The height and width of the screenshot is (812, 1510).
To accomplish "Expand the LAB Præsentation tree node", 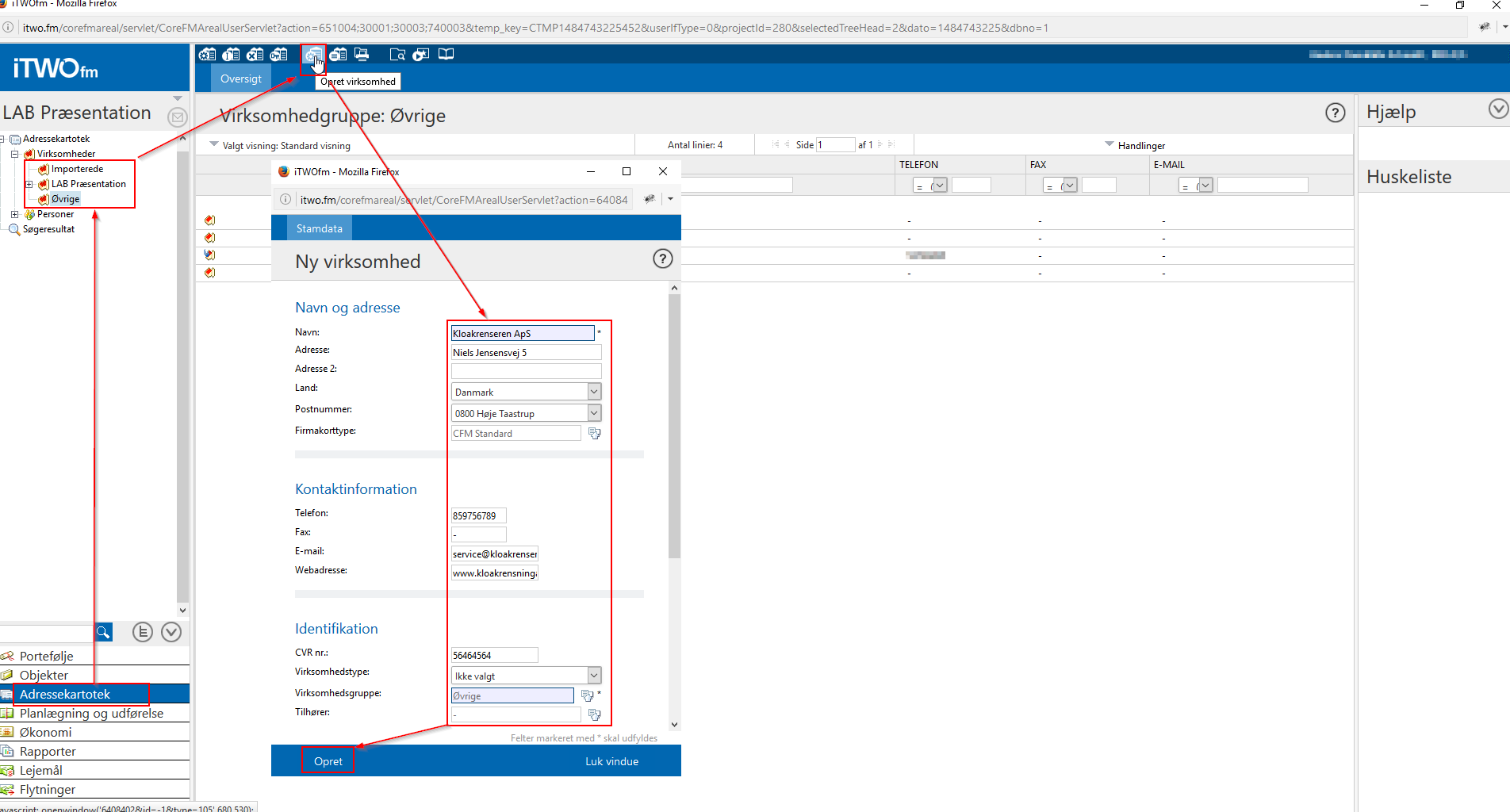I will pyautogui.click(x=29, y=184).
